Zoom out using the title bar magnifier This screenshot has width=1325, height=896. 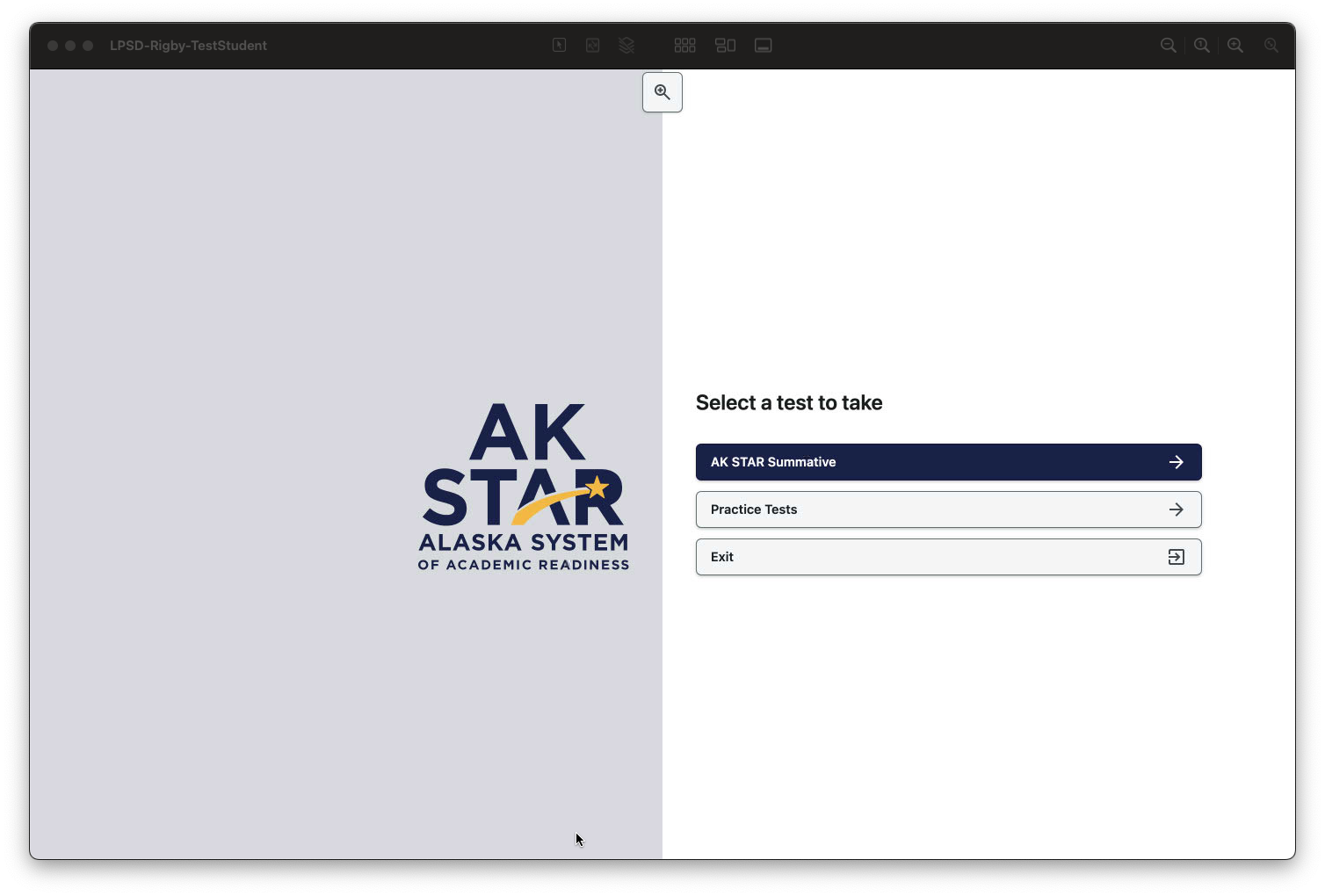(x=1168, y=45)
